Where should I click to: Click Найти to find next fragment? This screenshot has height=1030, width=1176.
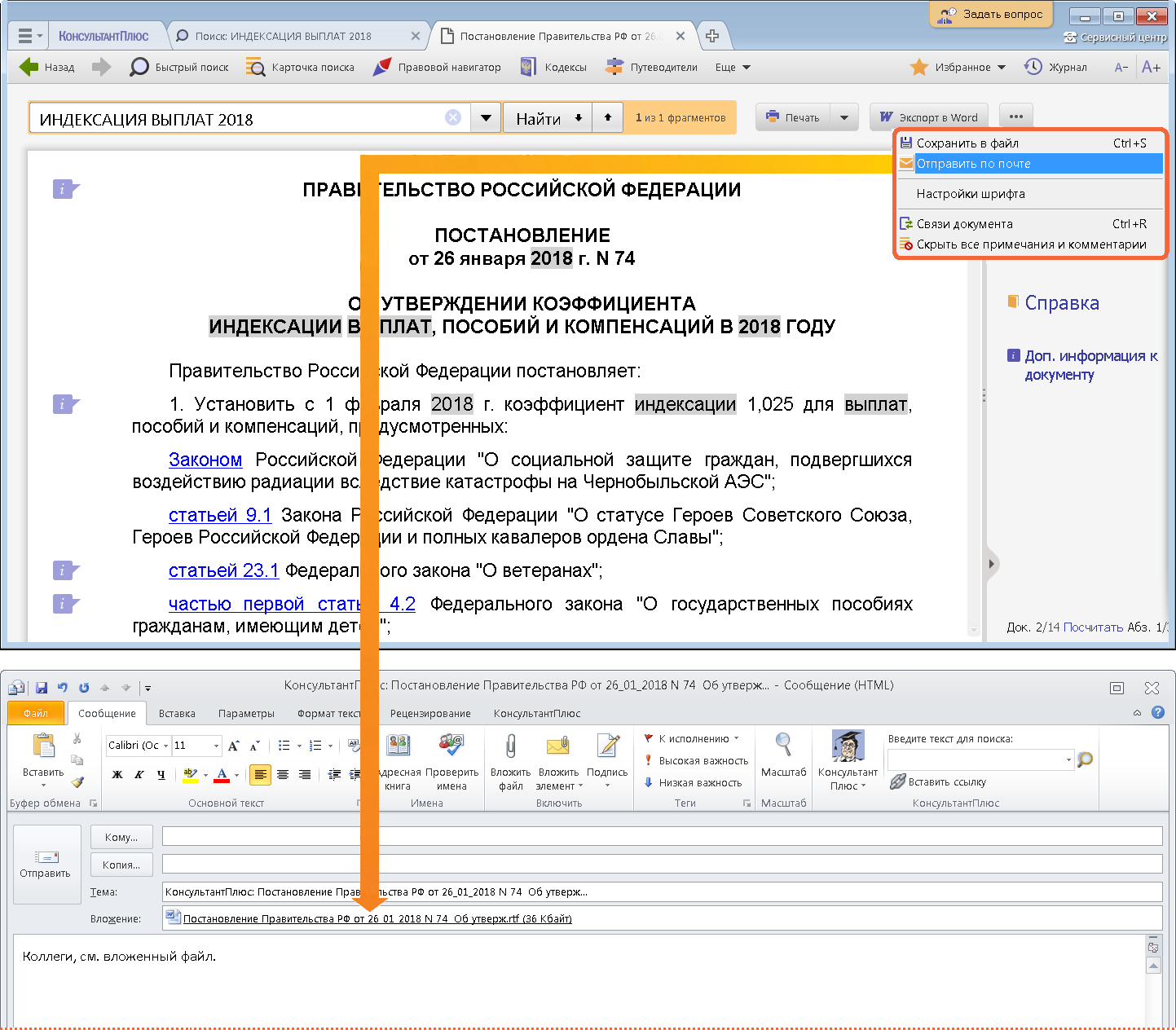point(547,118)
